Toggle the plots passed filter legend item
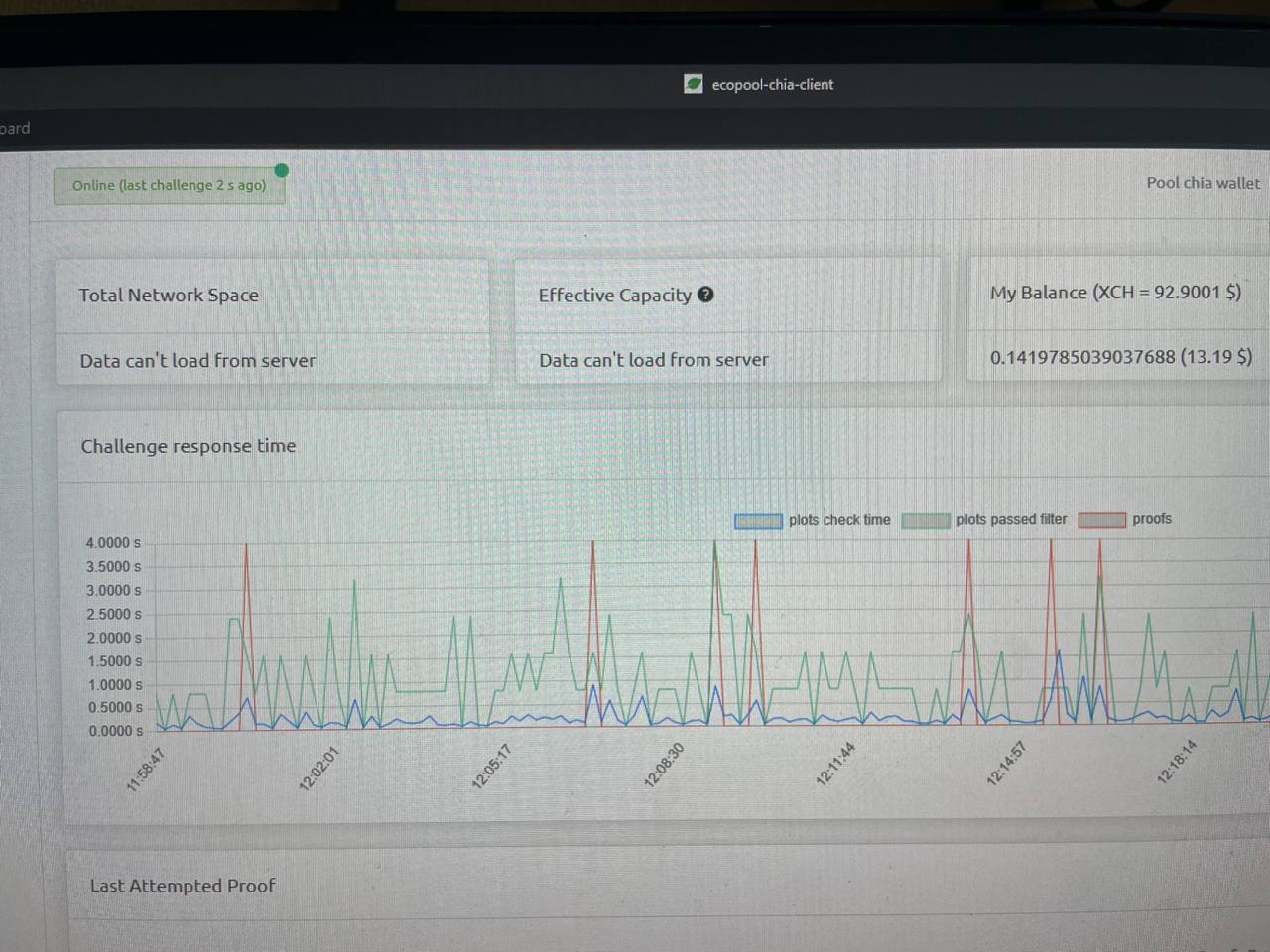This screenshot has height=952, width=1270. point(984,519)
